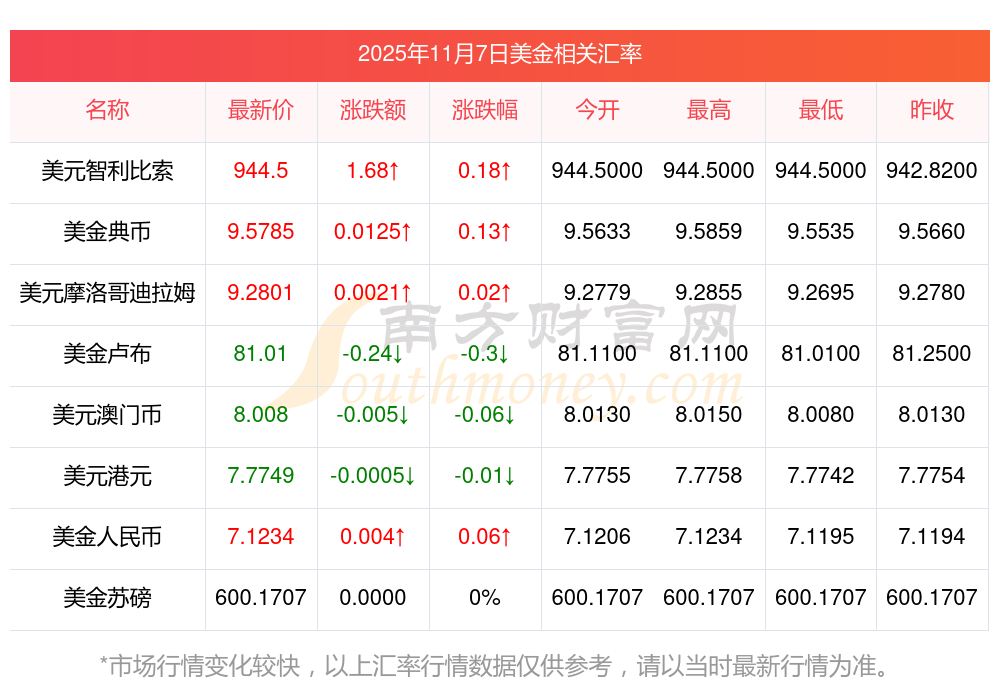The height and width of the screenshot is (697, 1000).
Task: Click latest price 944.5
Action: point(260,171)
